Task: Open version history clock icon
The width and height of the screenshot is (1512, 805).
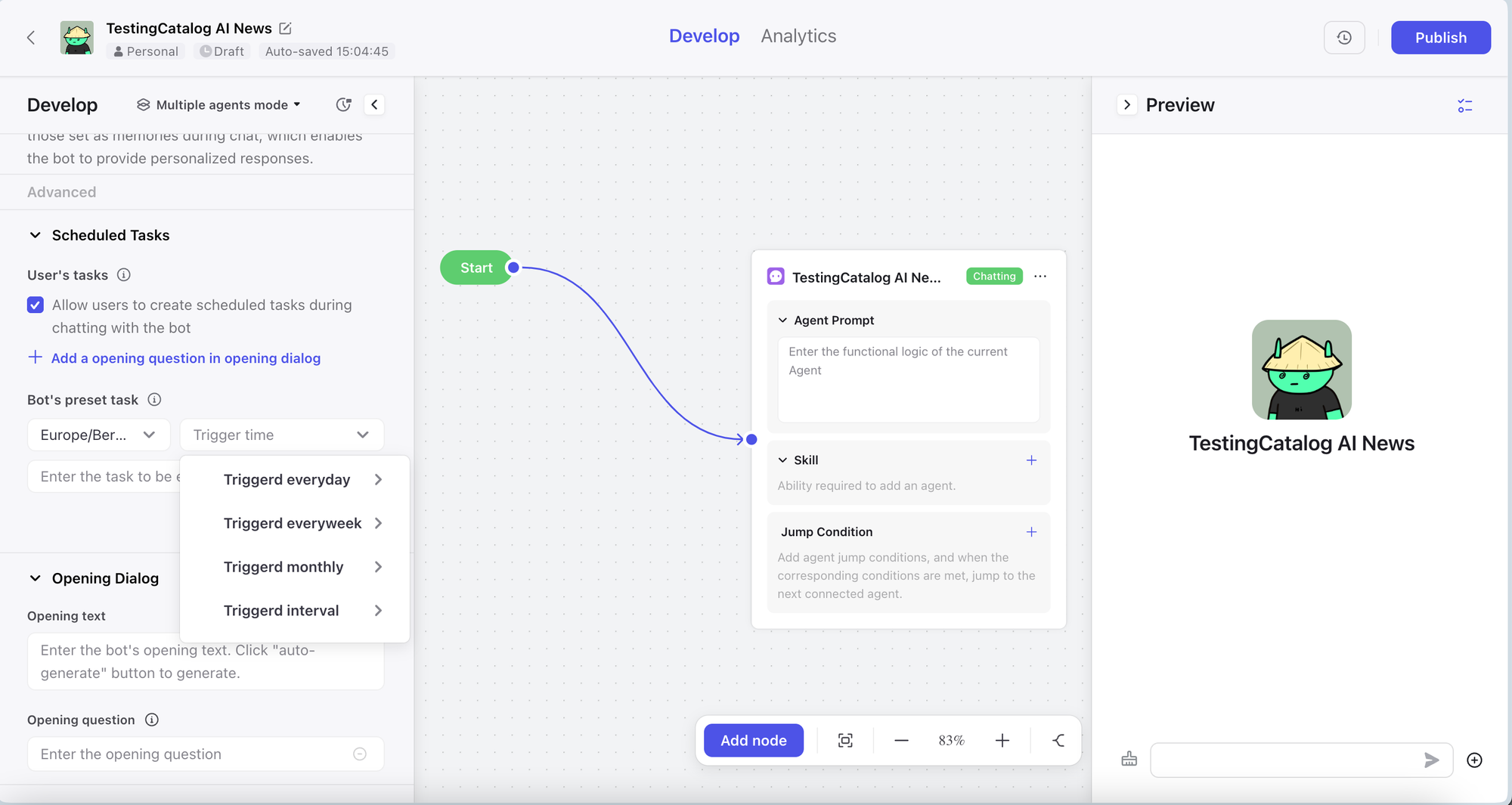Action: pyautogui.click(x=1343, y=37)
